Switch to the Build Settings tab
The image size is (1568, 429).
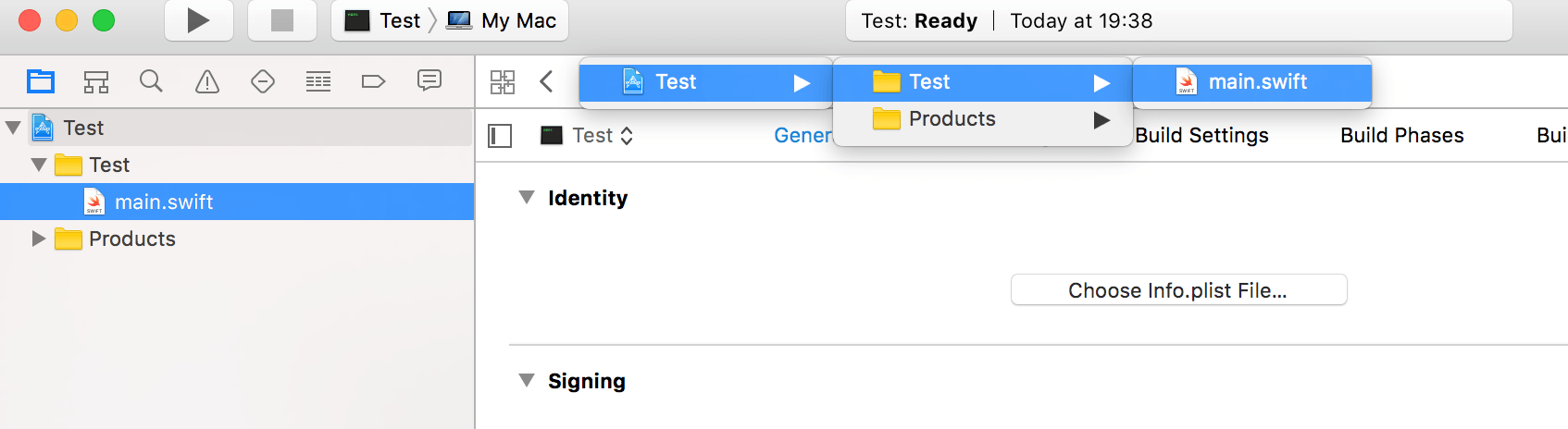click(1201, 135)
